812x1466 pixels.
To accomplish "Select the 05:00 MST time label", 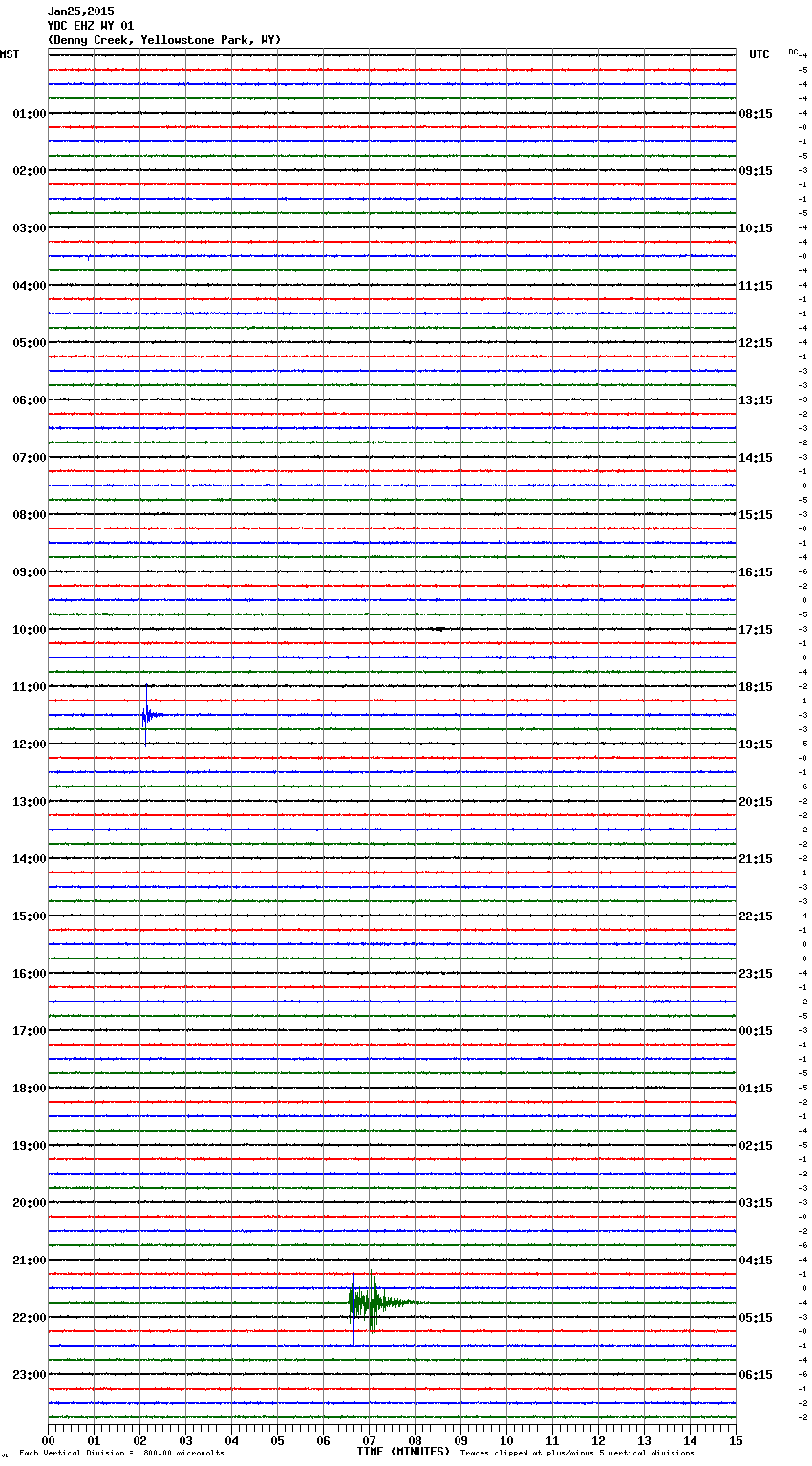I will [29, 343].
